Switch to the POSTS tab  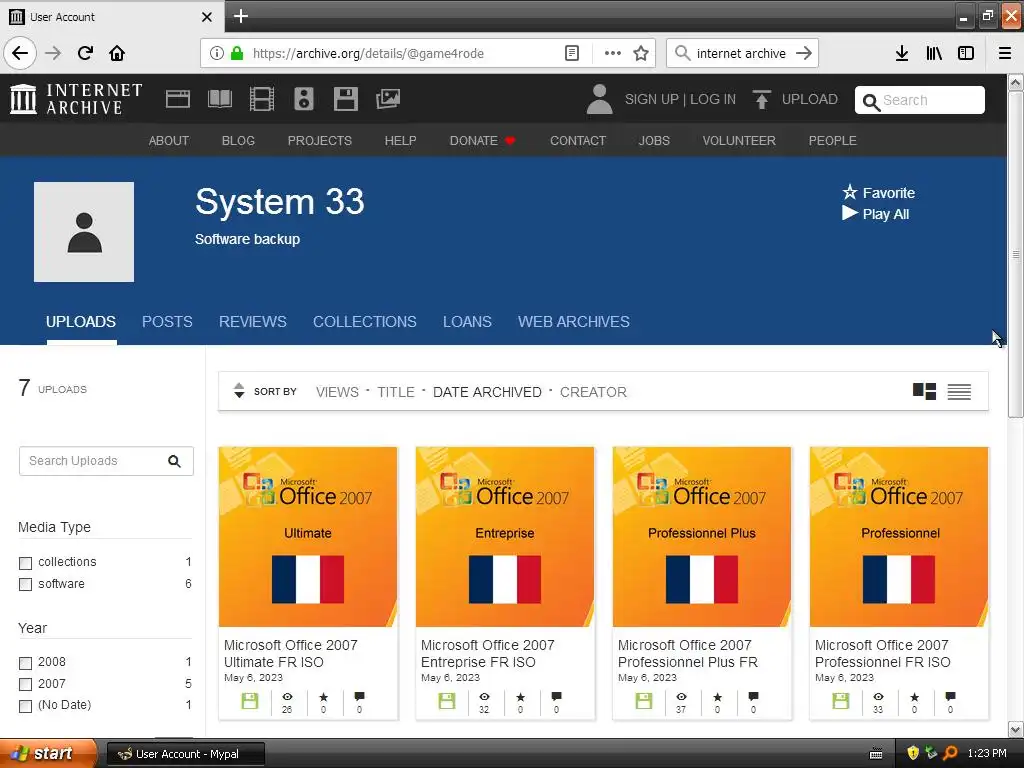click(167, 321)
